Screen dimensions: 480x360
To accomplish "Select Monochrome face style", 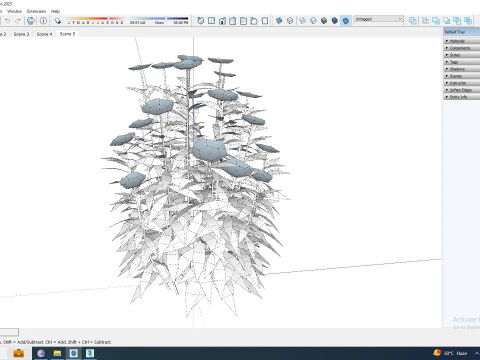I will tap(346, 21).
